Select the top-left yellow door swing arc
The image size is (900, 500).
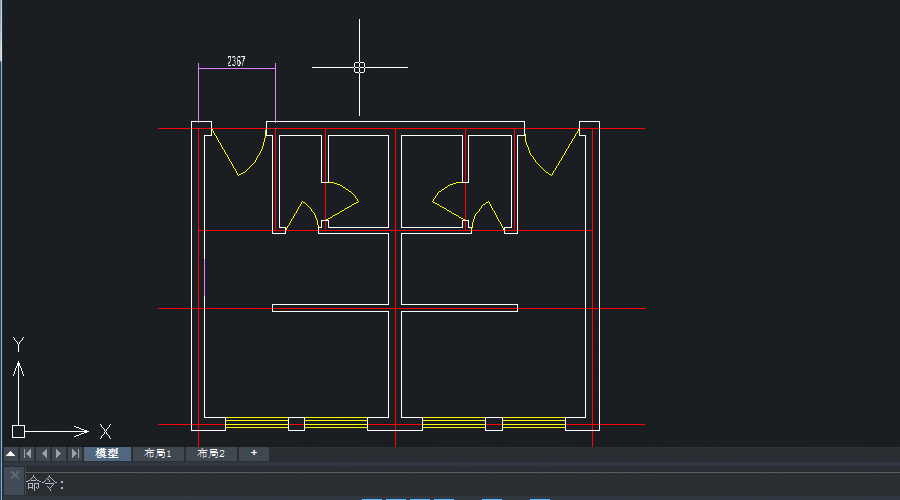click(x=260, y=158)
